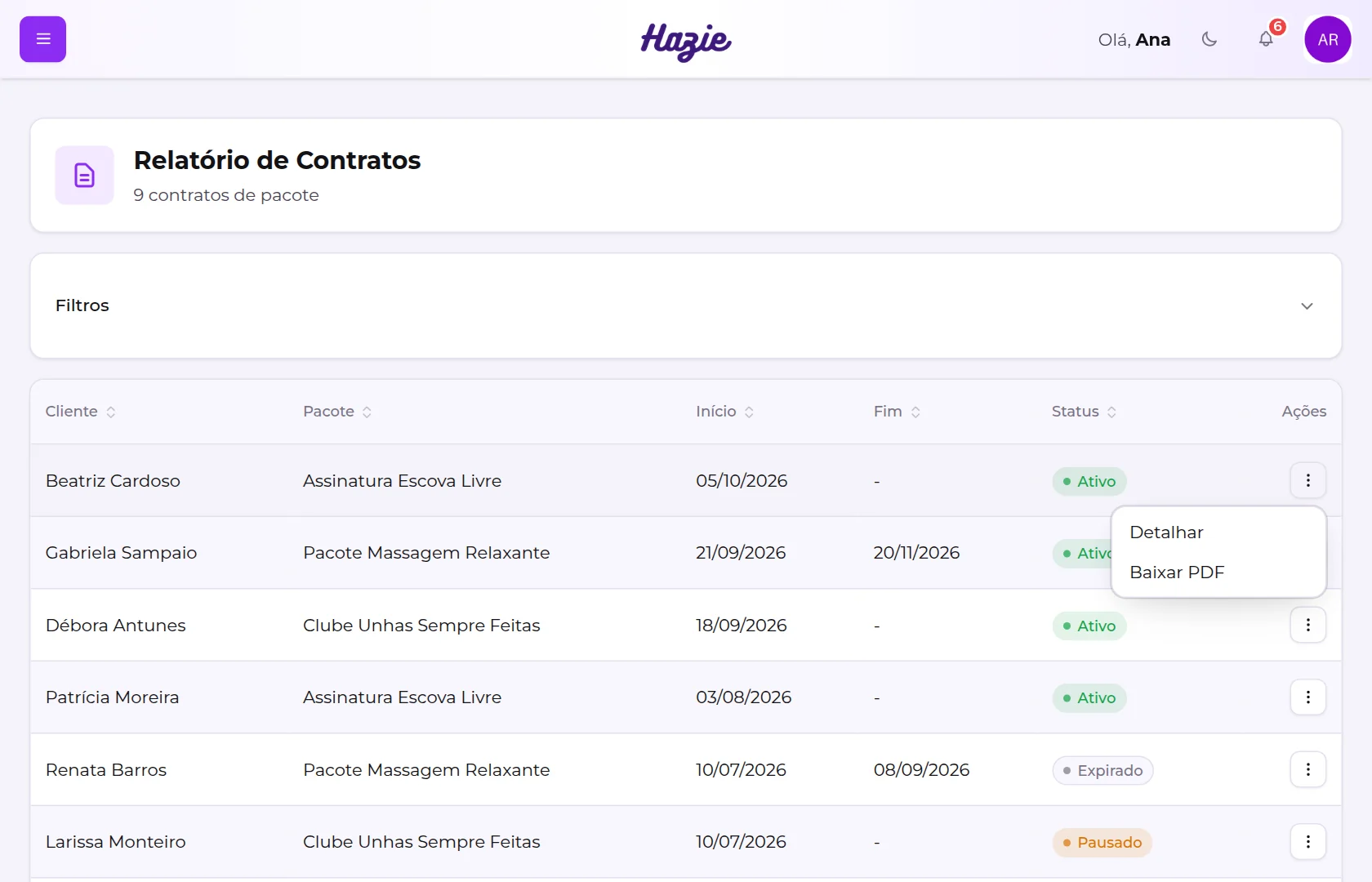
Task: Click start date 03/08/2026
Action: pyautogui.click(x=744, y=697)
